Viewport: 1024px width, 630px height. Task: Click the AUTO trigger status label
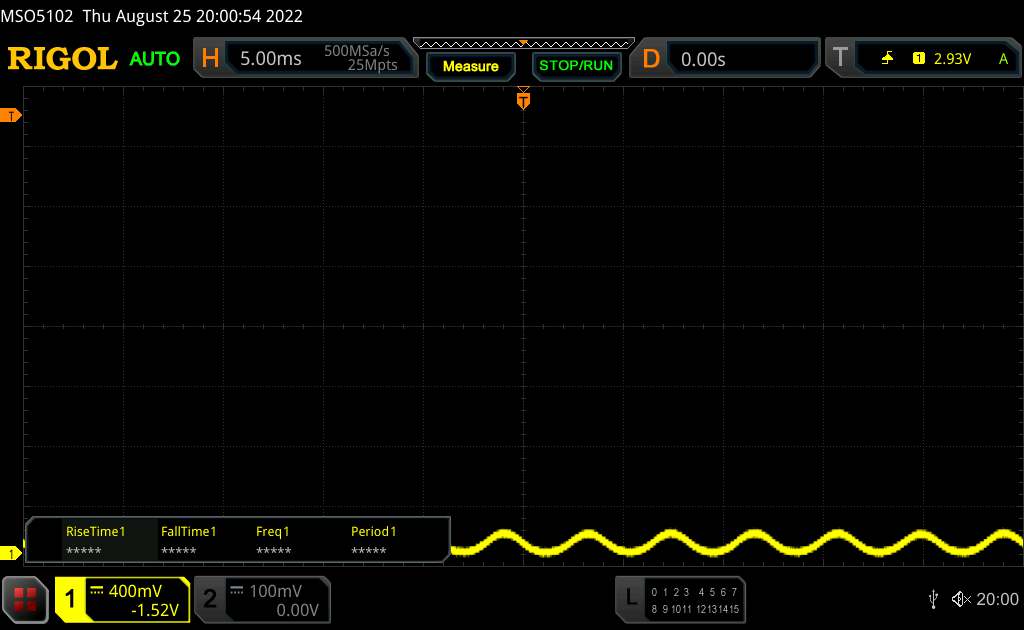155,59
